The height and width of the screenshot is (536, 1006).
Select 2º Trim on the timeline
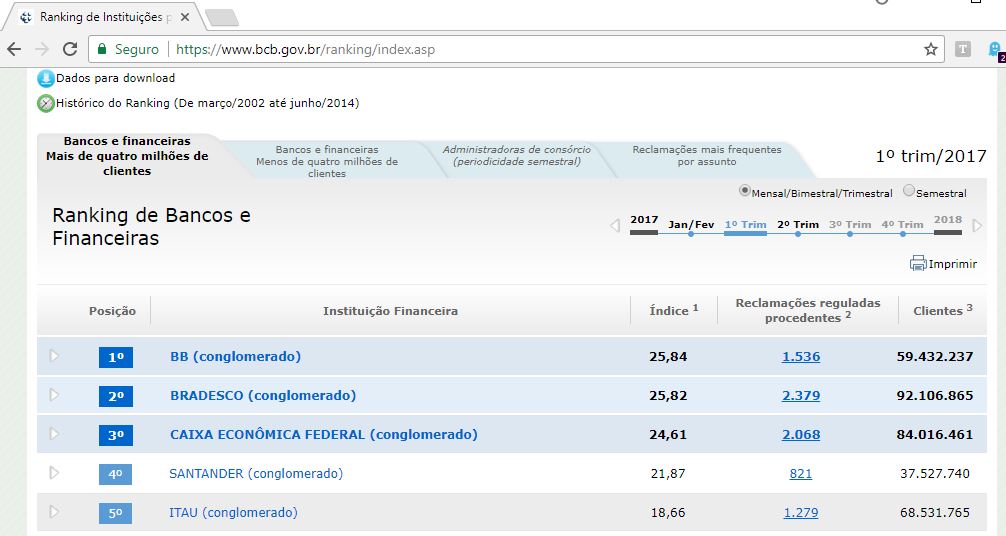(x=798, y=225)
